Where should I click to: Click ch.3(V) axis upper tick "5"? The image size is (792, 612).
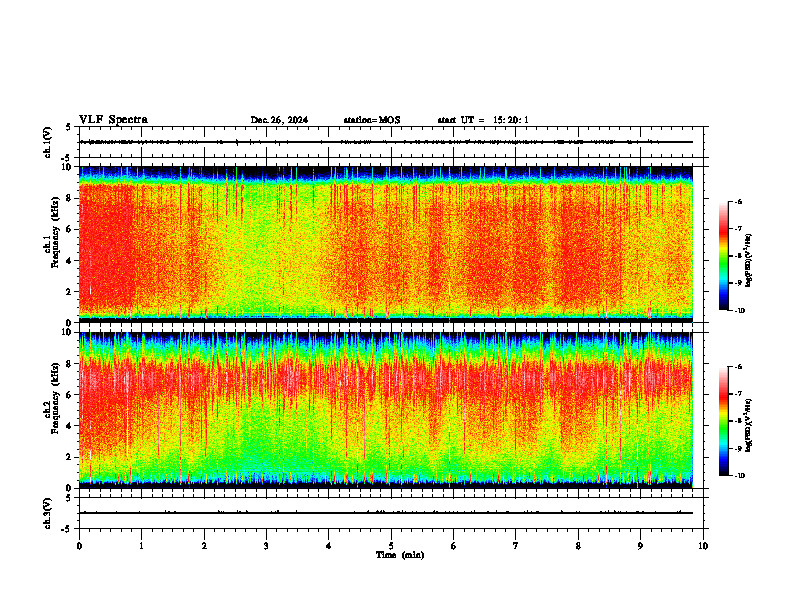69,498
